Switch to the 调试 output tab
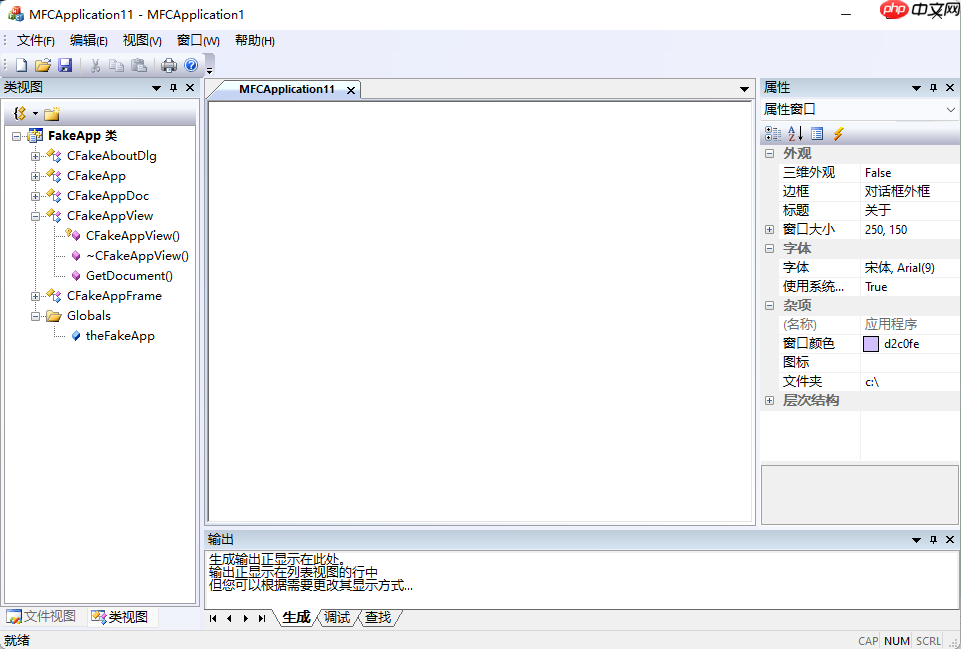This screenshot has width=961, height=649. 336,618
